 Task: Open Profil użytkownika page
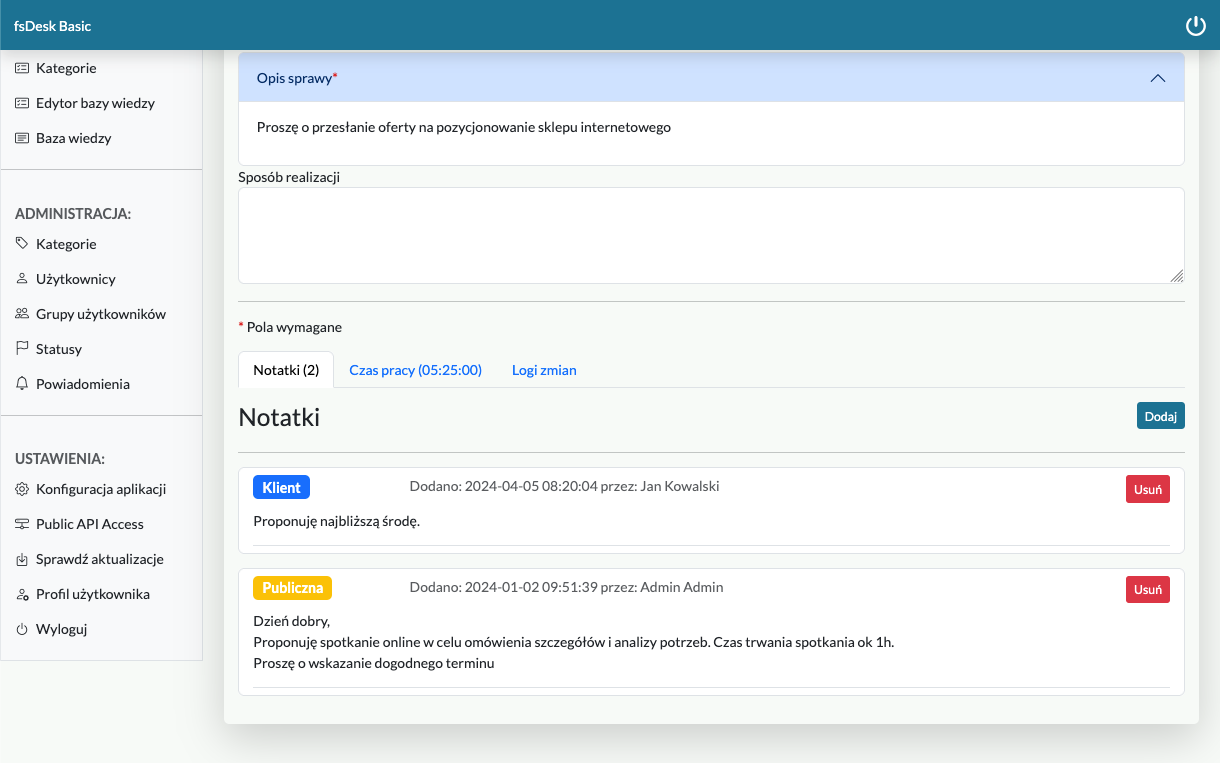(x=92, y=594)
